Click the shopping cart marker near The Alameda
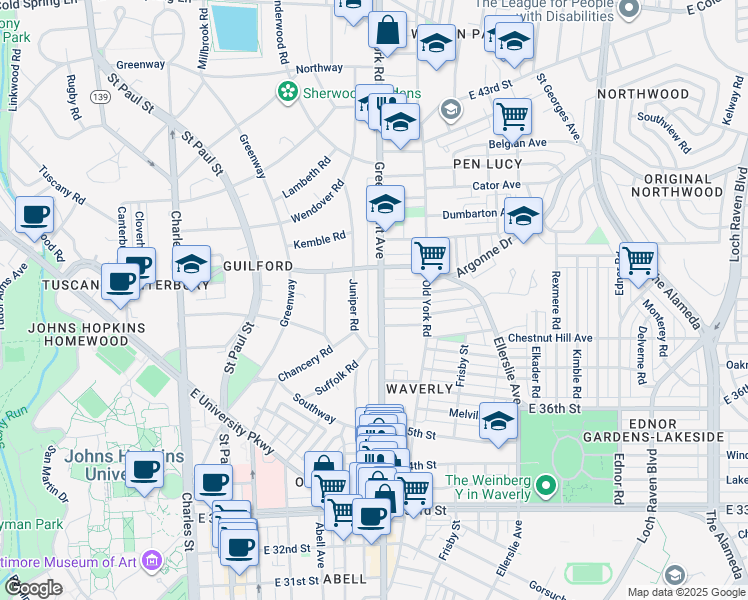This screenshot has width=748, height=600. (x=638, y=260)
